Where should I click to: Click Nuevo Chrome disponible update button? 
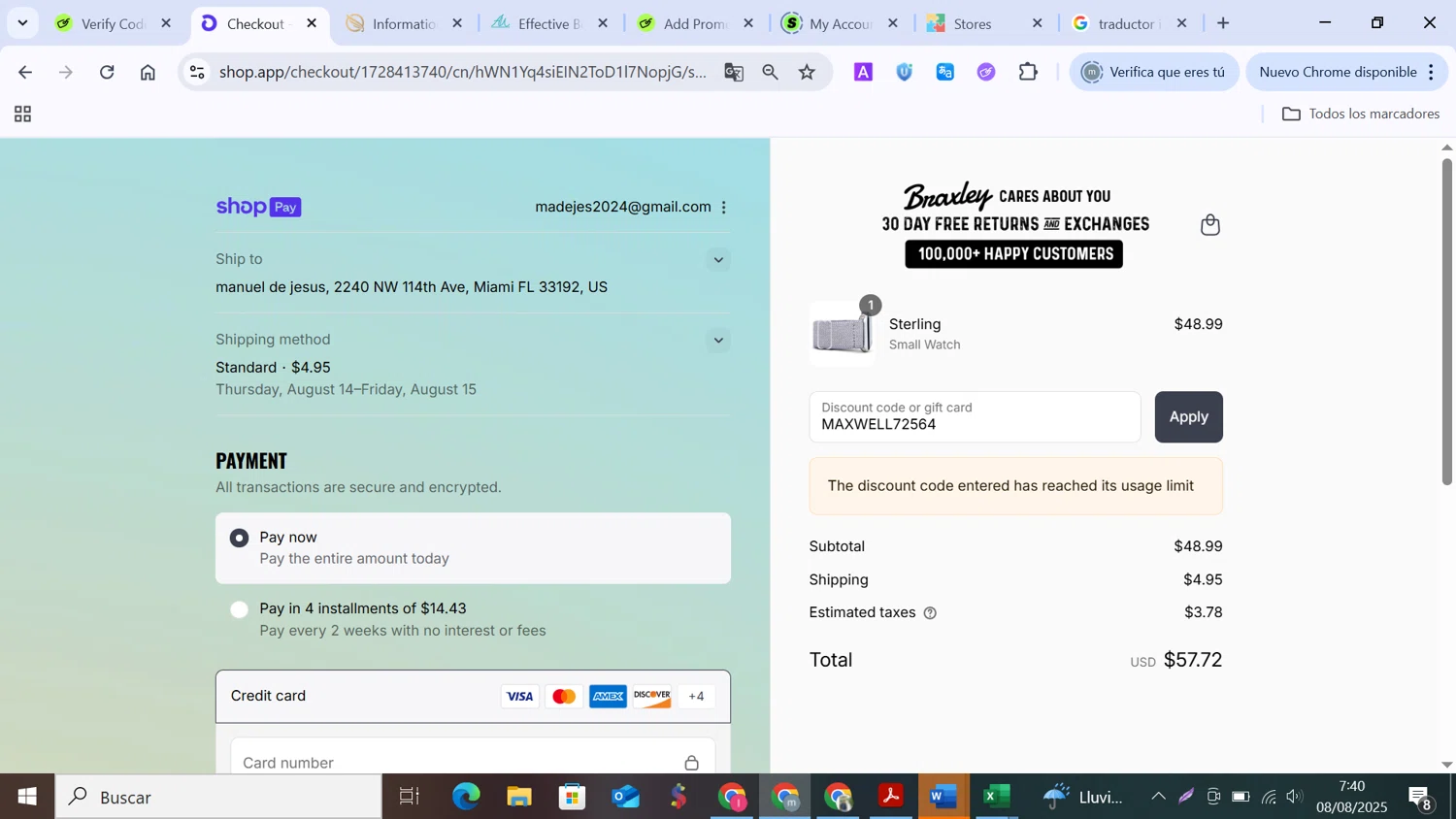[1345, 72]
